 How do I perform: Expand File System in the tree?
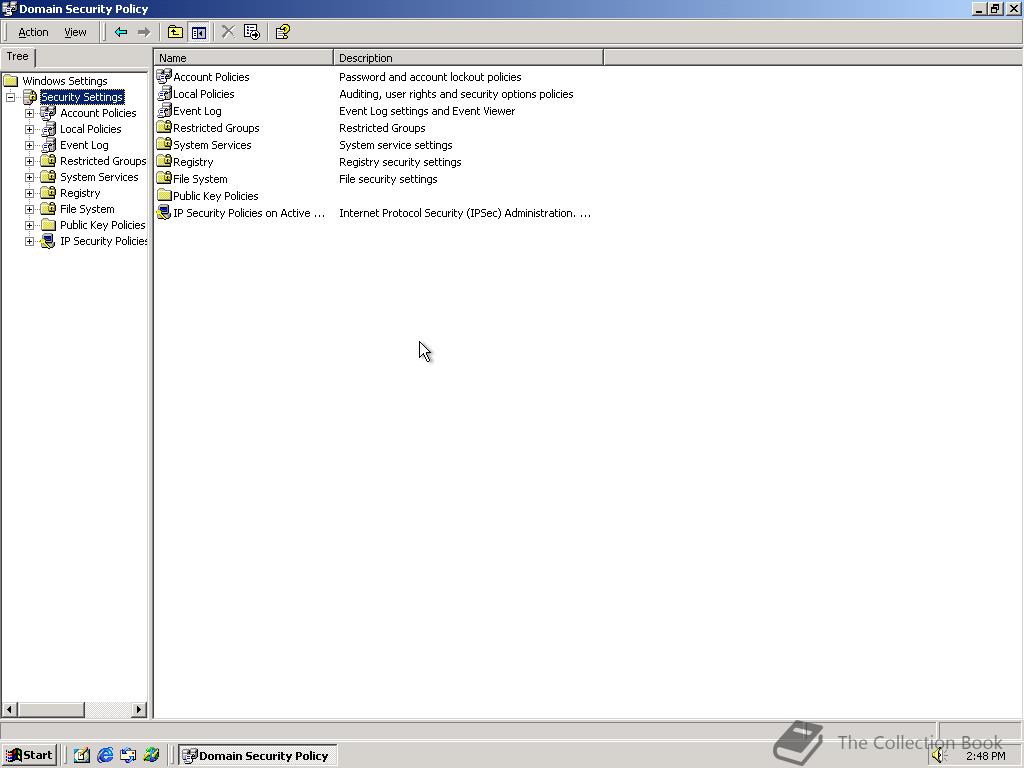tap(29, 209)
